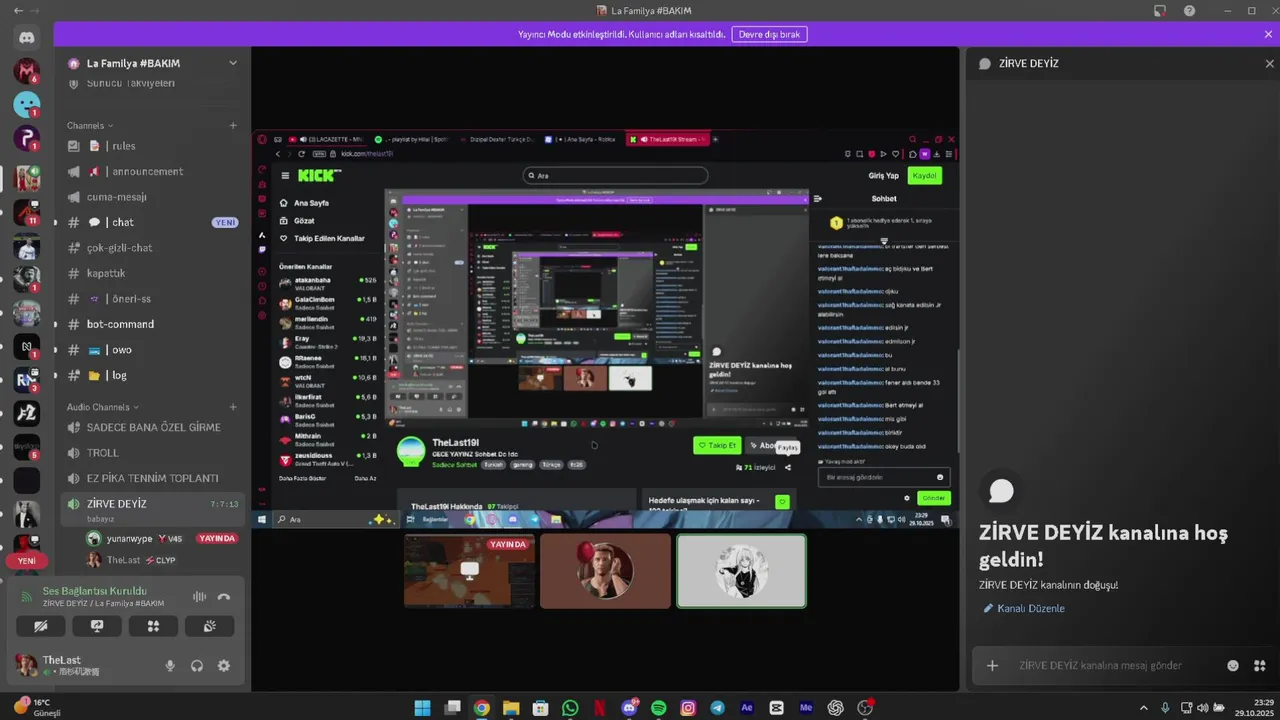Open the HZ logo server icon
The height and width of the screenshot is (720, 1280).
tap(27, 412)
